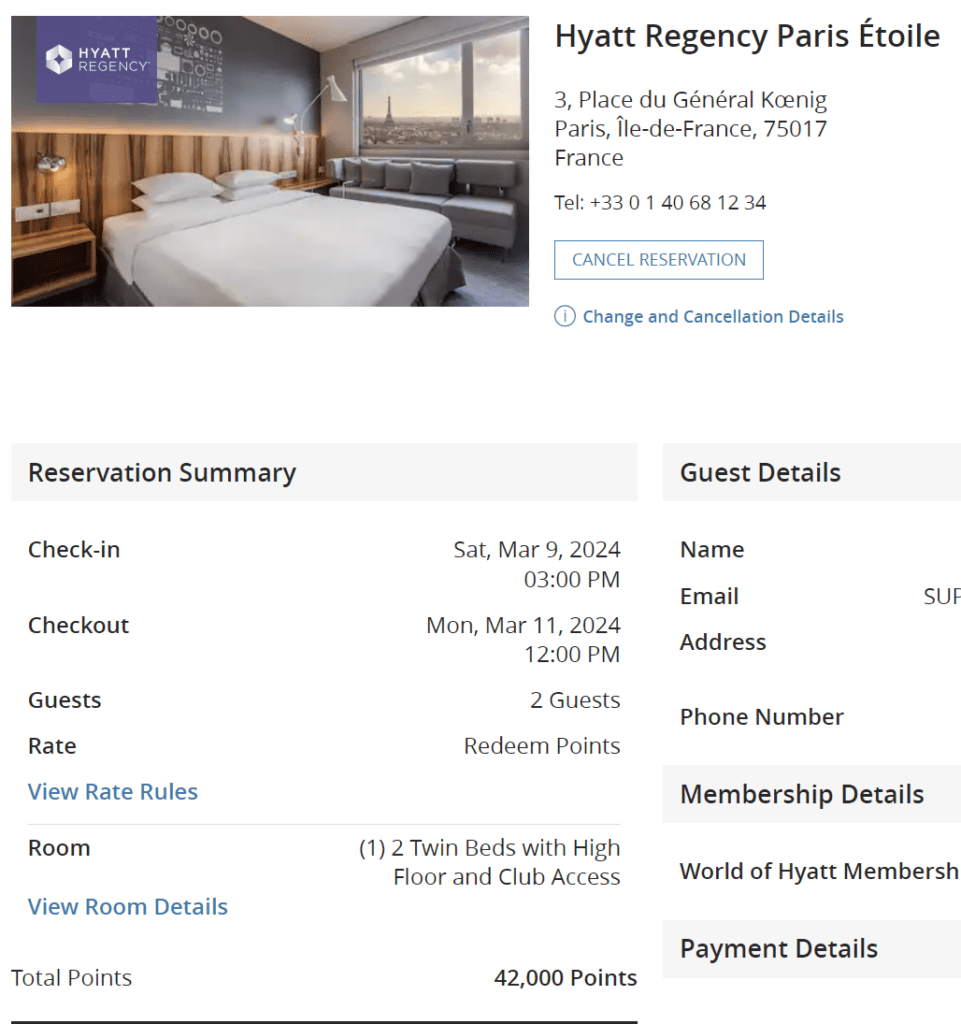Screen dimensions: 961x1024
Task: Select the Reservation Summary heading
Action: [162, 473]
